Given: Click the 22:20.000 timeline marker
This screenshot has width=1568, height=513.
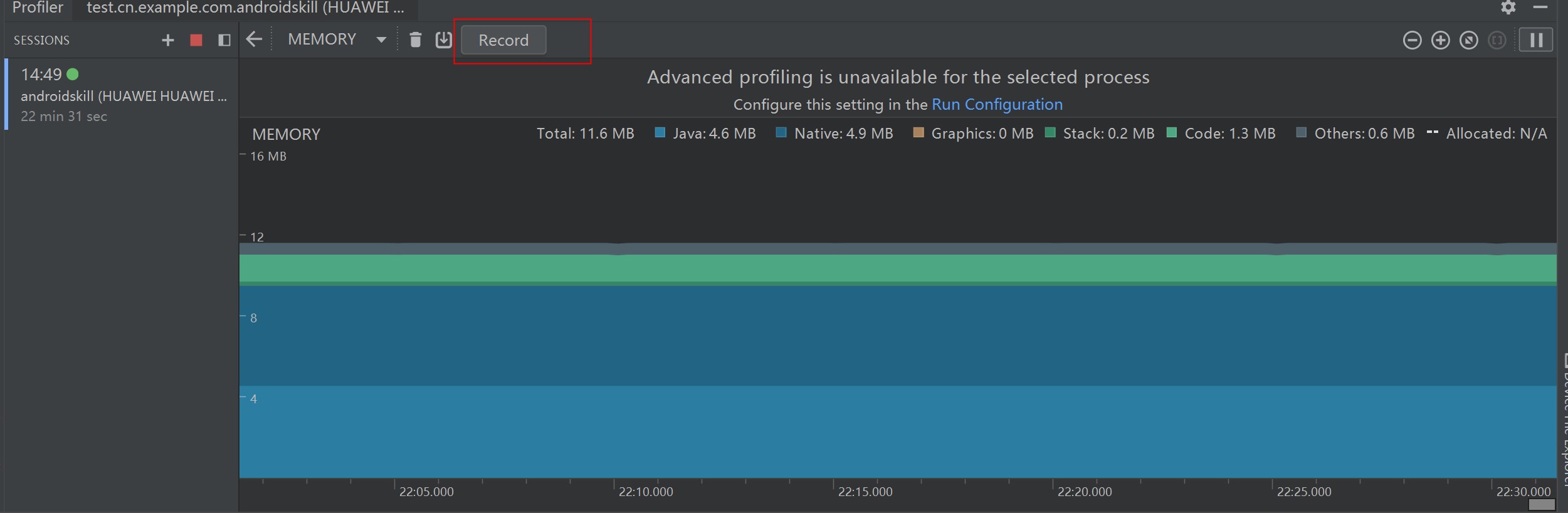Looking at the screenshot, I should 1085,492.
